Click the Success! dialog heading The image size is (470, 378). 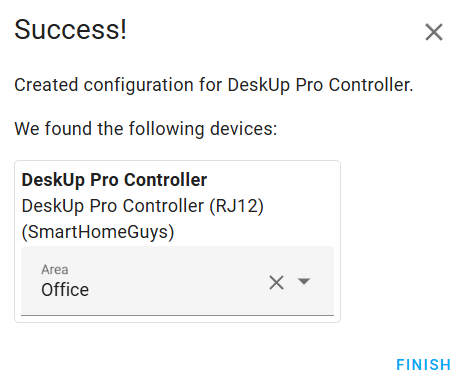click(x=70, y=30)
